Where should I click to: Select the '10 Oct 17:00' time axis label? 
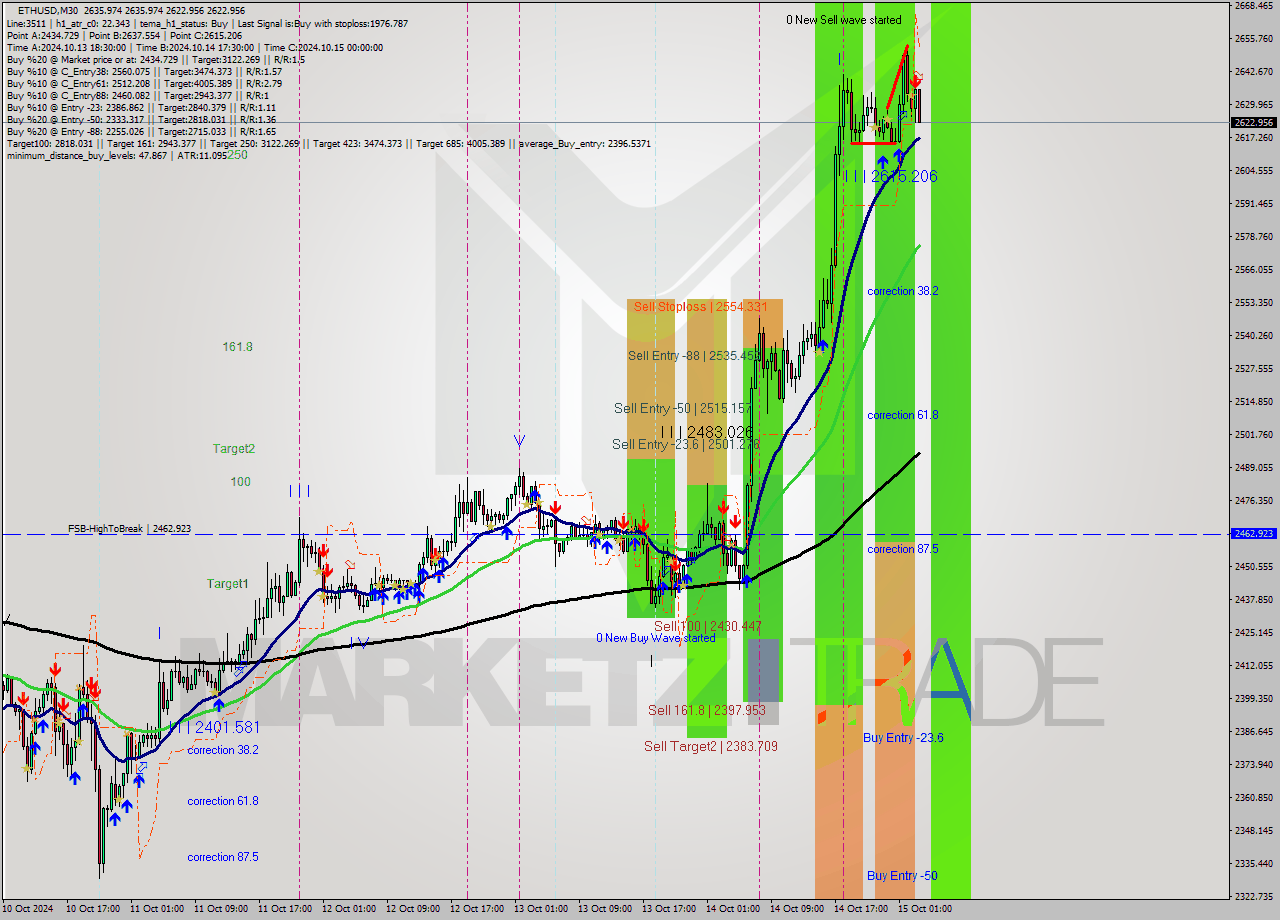92,909
